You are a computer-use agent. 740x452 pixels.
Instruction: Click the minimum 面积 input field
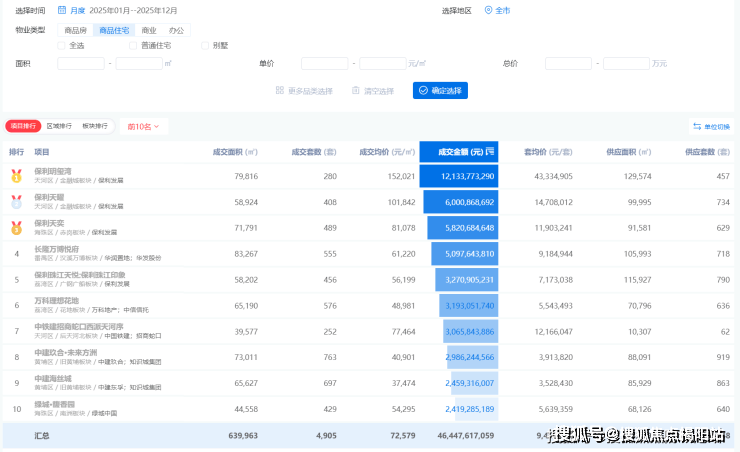coord(81,63)
